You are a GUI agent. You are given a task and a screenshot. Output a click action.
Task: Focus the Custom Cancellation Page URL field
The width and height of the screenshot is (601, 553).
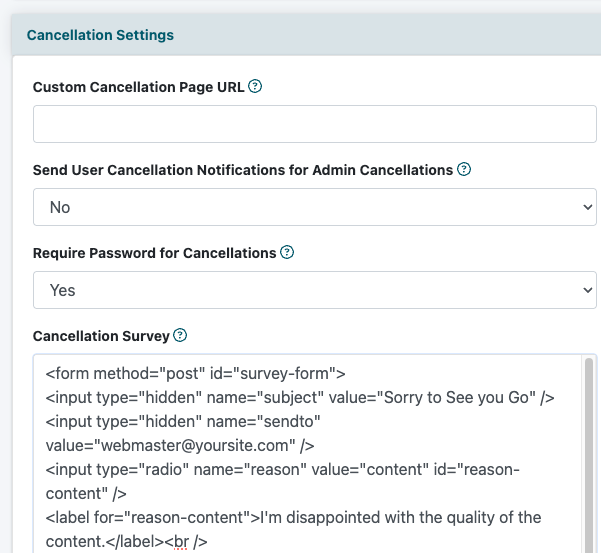click(x=315, y=124)
